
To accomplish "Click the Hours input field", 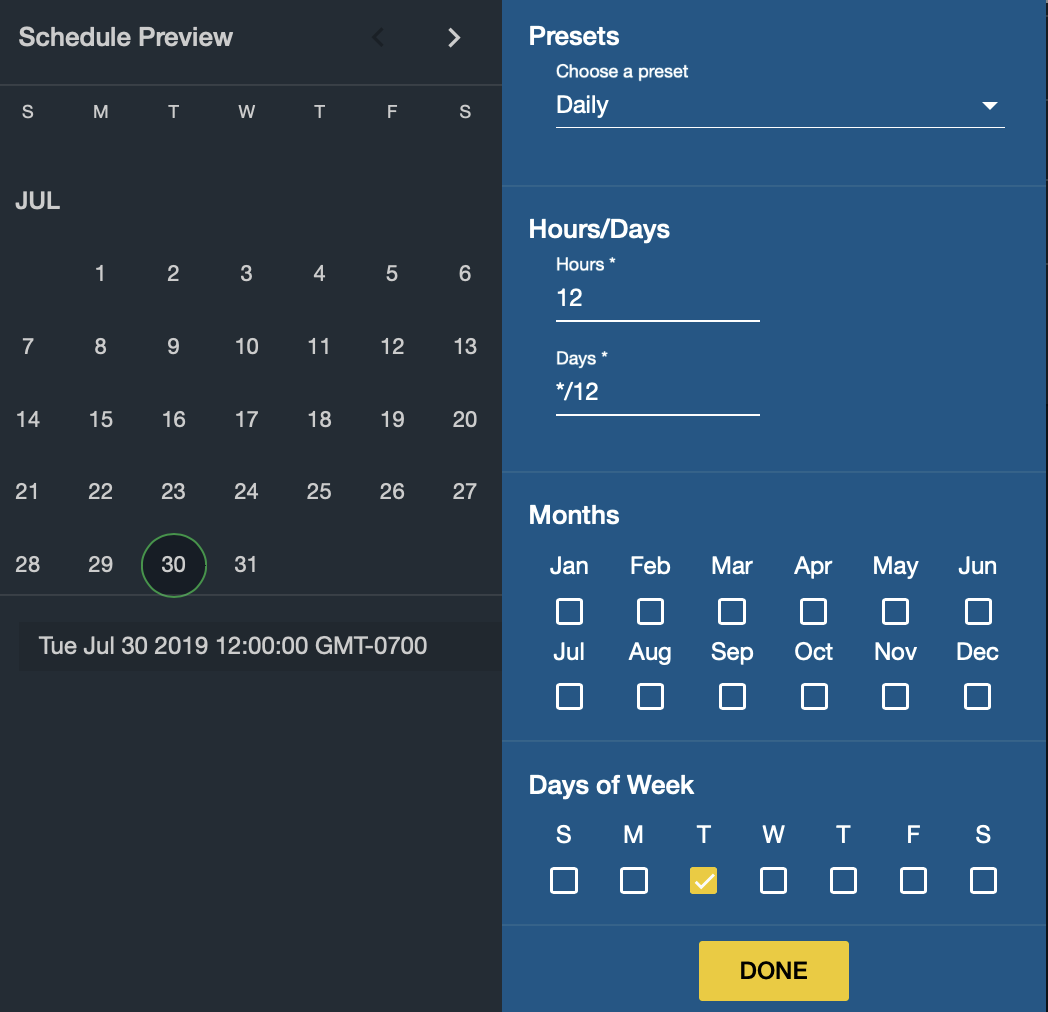I will [x=657, y=298].
